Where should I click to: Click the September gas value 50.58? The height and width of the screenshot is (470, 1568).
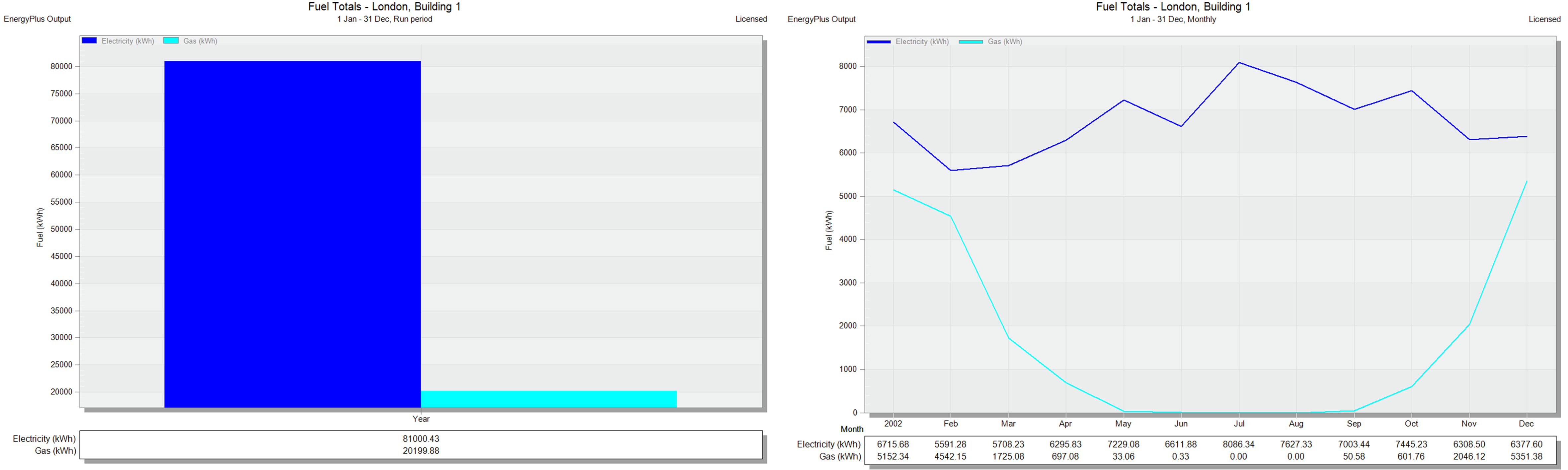pos(1354,457)
